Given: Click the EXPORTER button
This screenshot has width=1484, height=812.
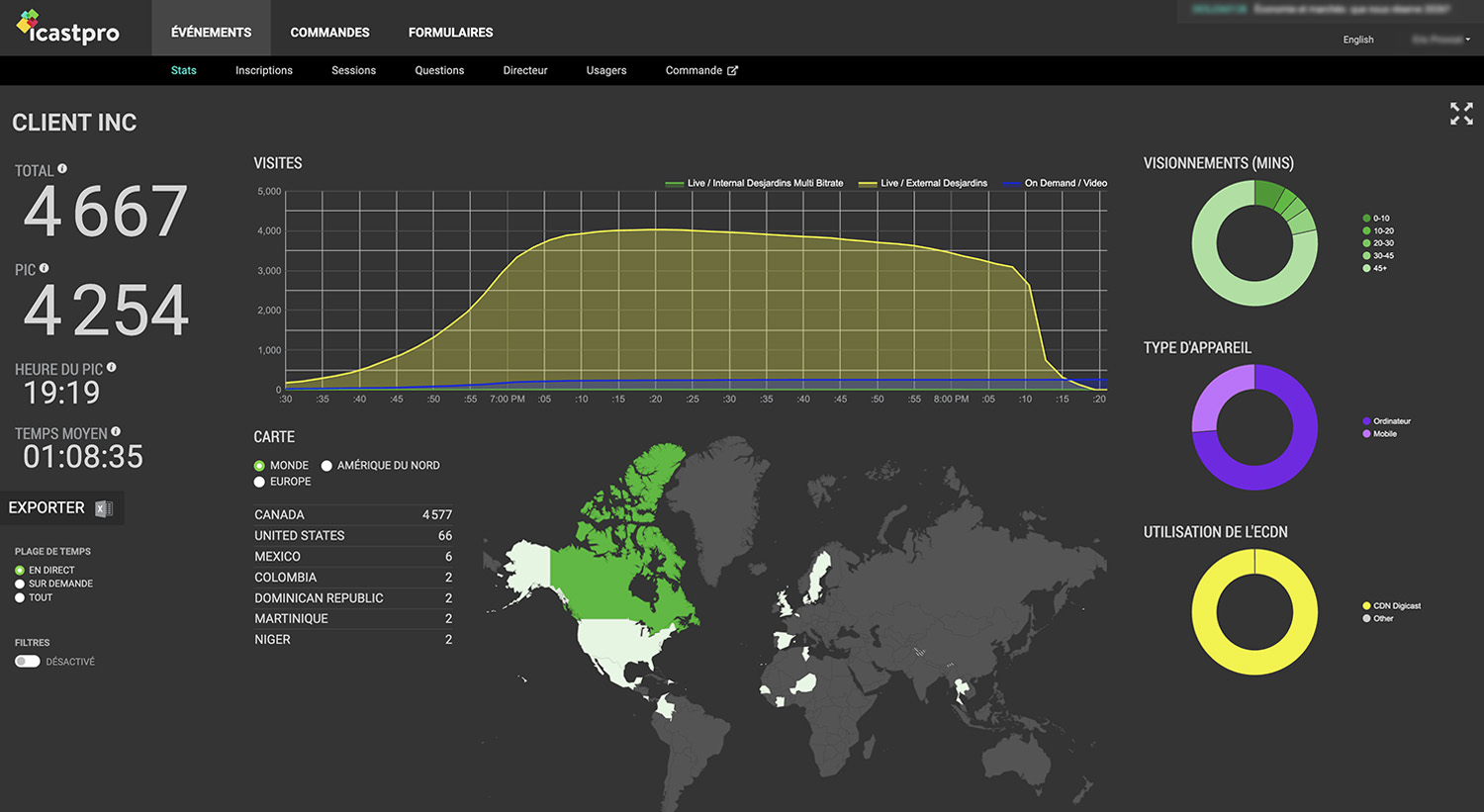Looking at the screenshot, I should 61,508.
